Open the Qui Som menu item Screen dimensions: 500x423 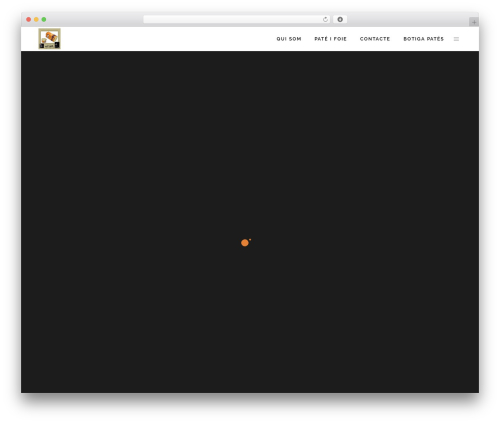click(x=289, y=39)
